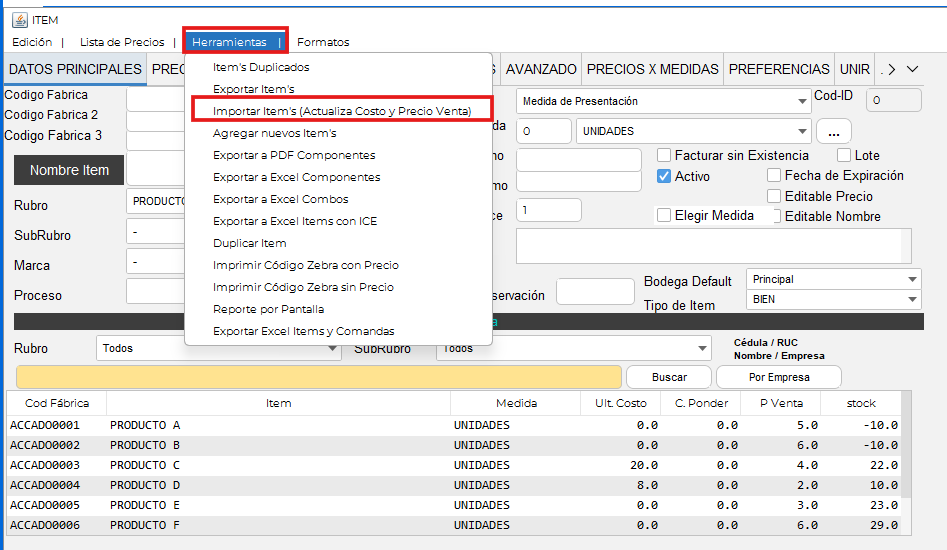Image resolution: width=947 pixels, height=550 pixels.
Task: Expand the SubRubro Todos filter dropdown
Action: [x=573, y=349]
